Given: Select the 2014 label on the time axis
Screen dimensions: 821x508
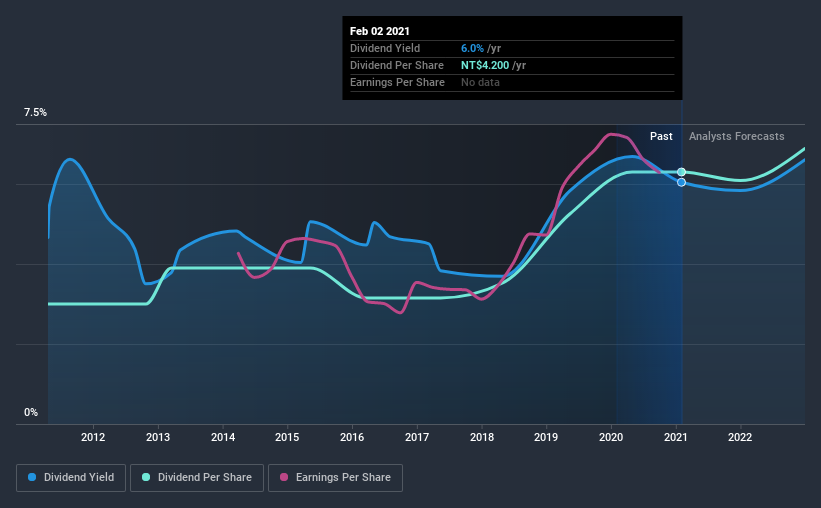Looking at the screenshot, I should 223,437.
